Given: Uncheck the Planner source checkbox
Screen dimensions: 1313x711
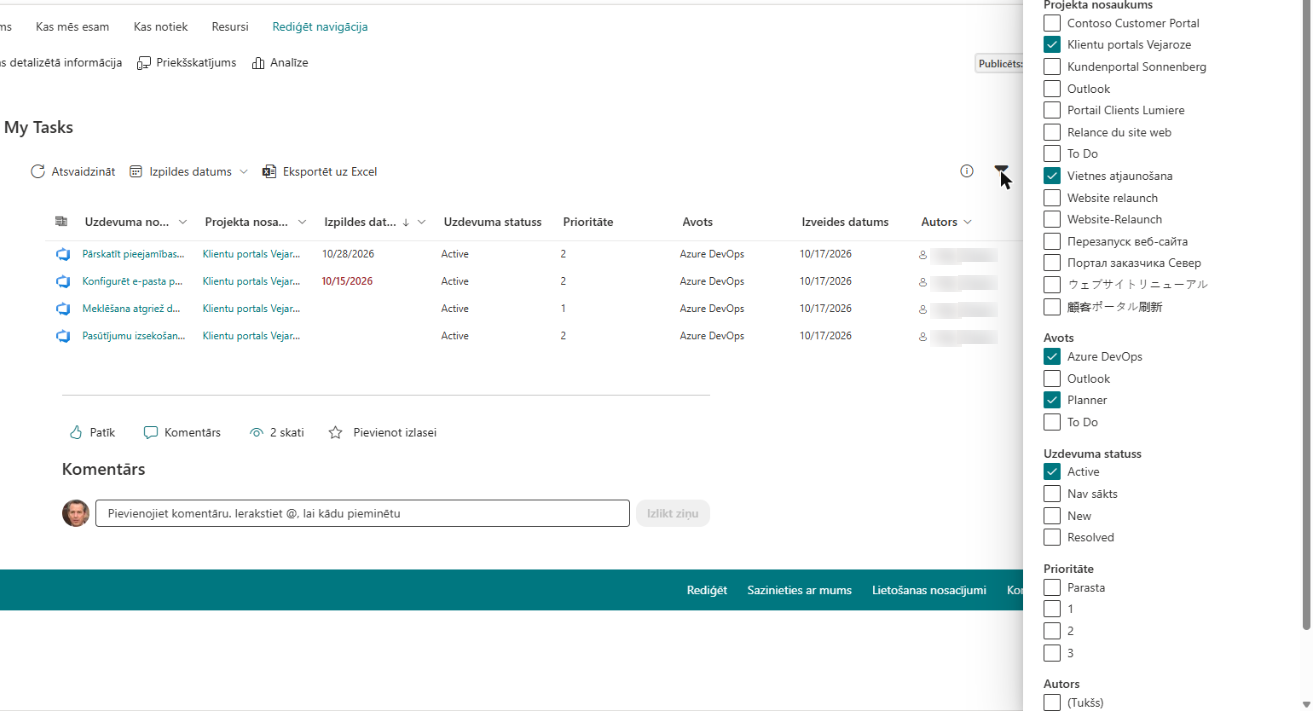Looking at the screenshot, I should pyautogui.click(x=1052, y=400).
